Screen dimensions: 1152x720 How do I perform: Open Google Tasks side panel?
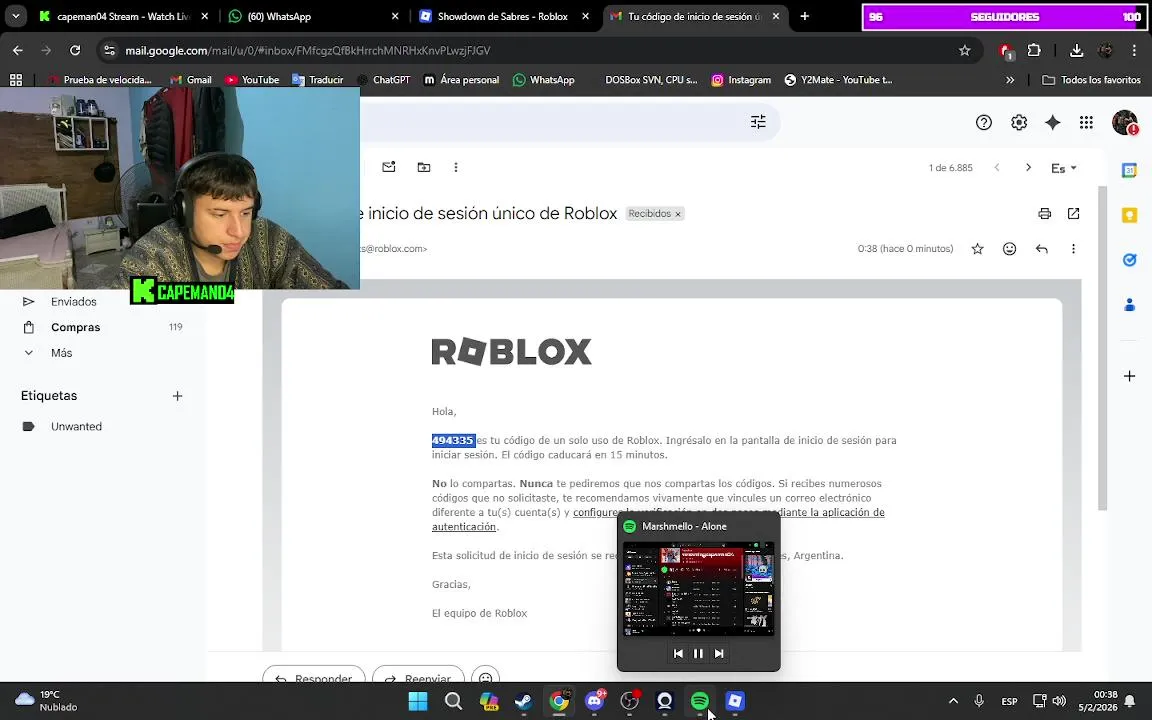1129,259
